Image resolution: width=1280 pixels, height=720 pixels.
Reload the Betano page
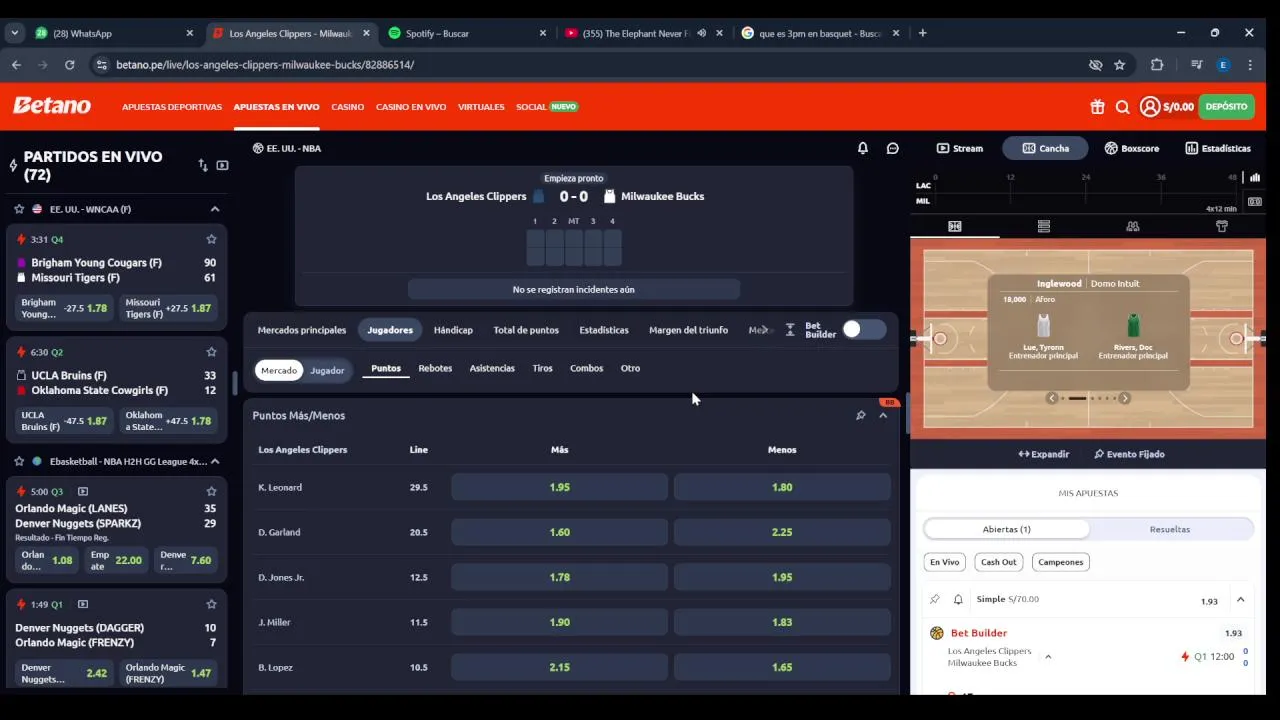pos(69,64)
